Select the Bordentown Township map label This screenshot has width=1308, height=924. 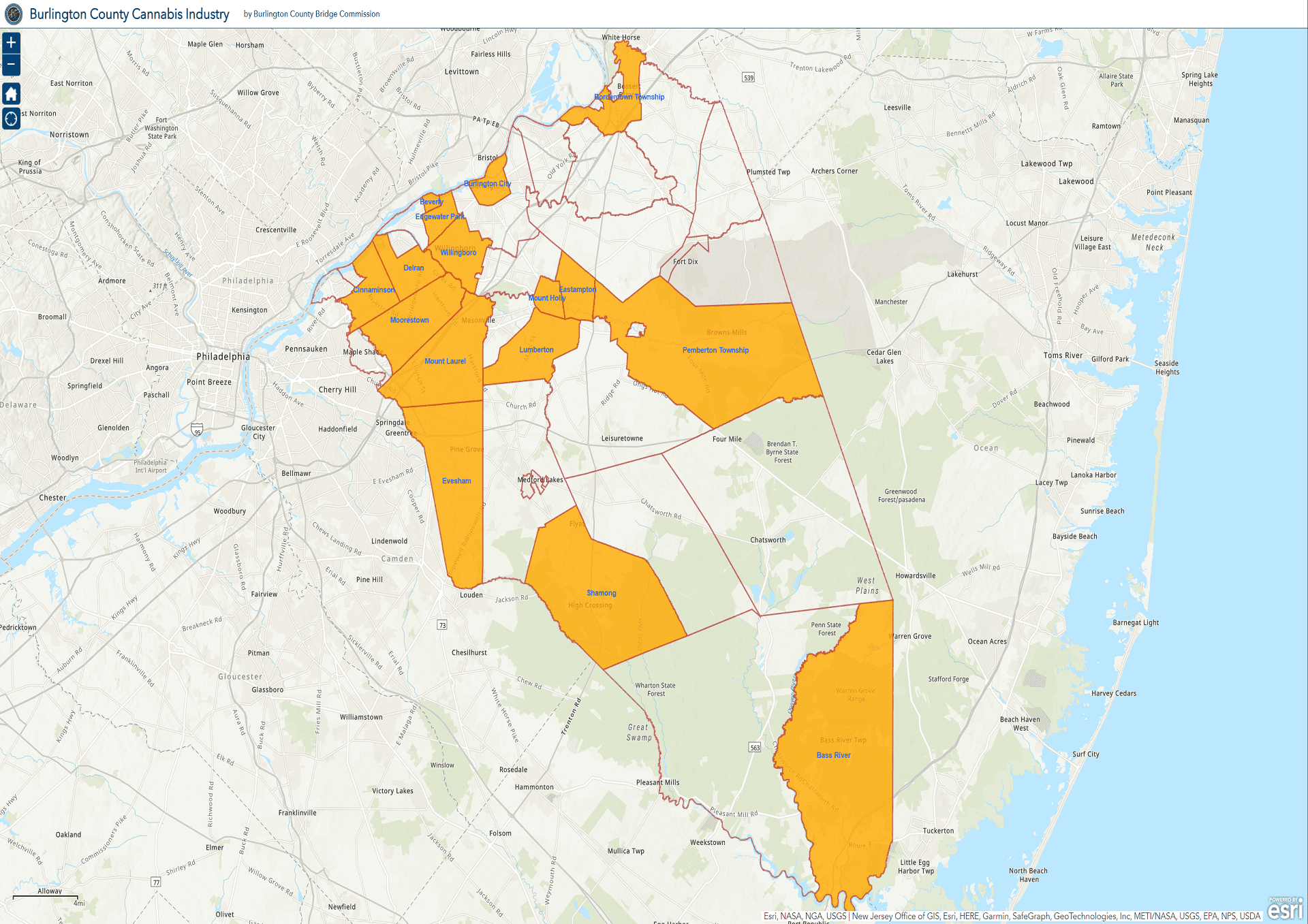[629, 97]
